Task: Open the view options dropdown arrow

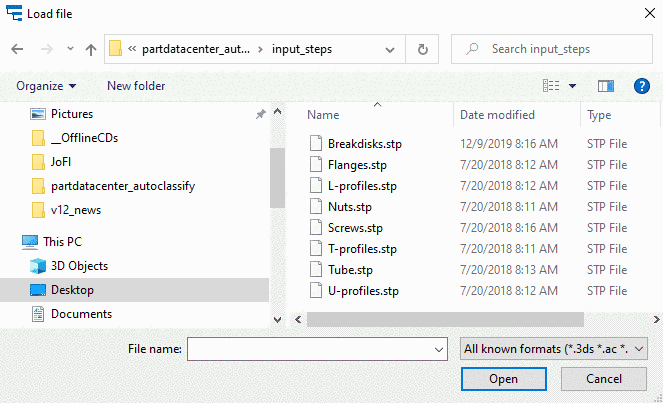Action: click(x=572, y=86)
